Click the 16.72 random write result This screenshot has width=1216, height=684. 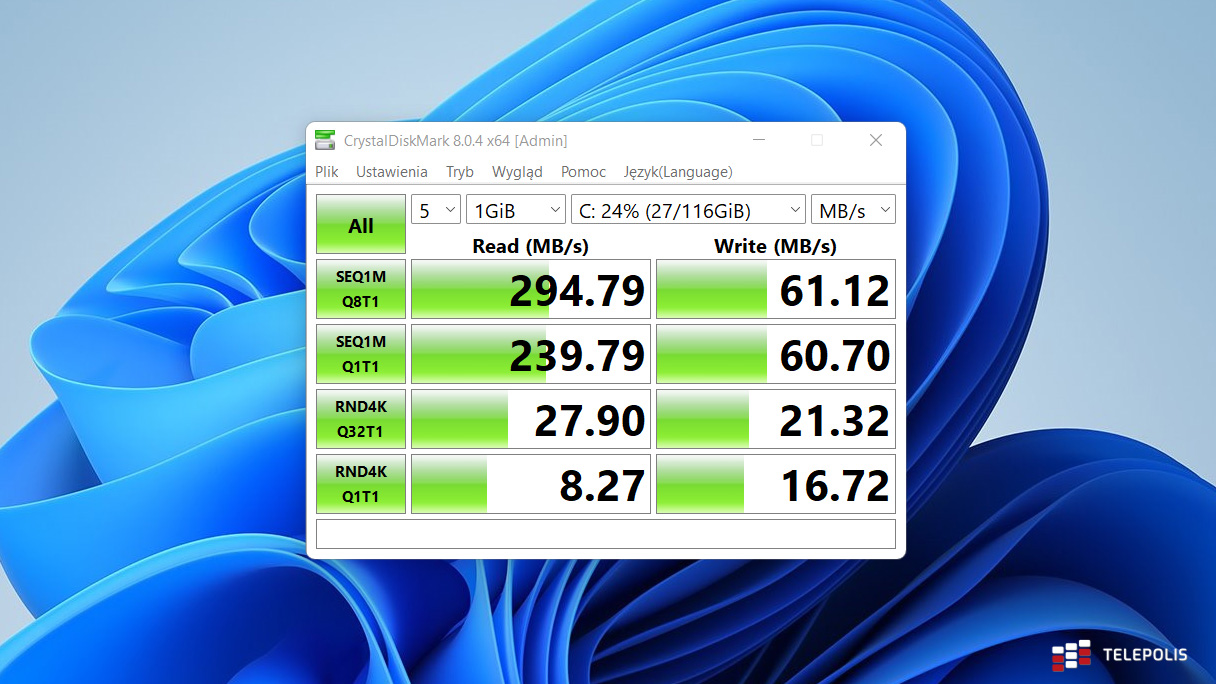776,485
